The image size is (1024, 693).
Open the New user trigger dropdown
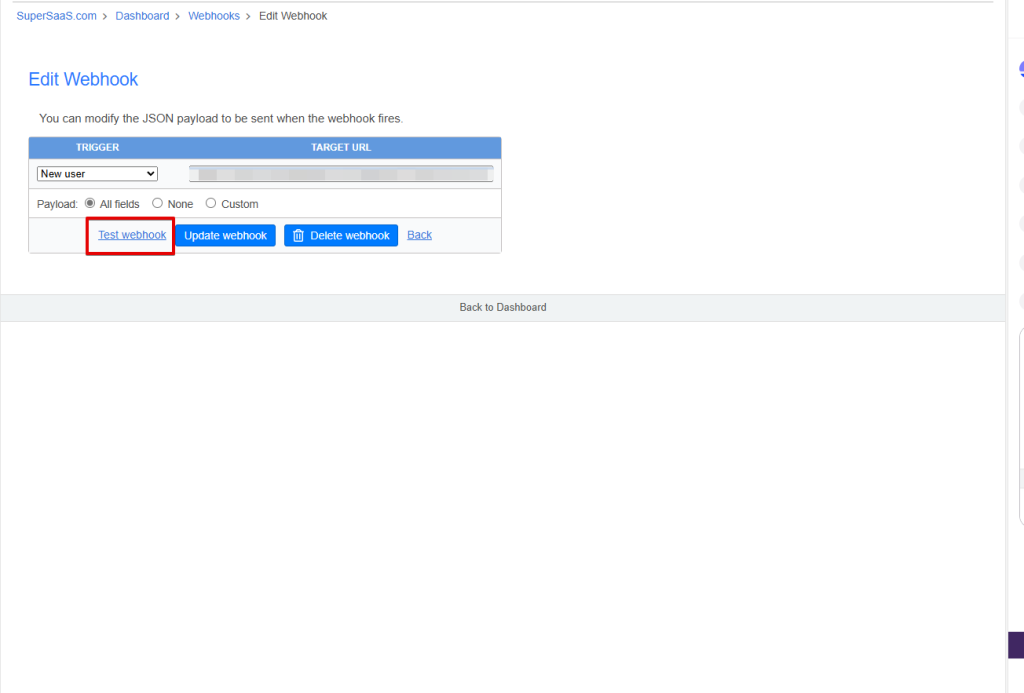(x=97, y=174)
